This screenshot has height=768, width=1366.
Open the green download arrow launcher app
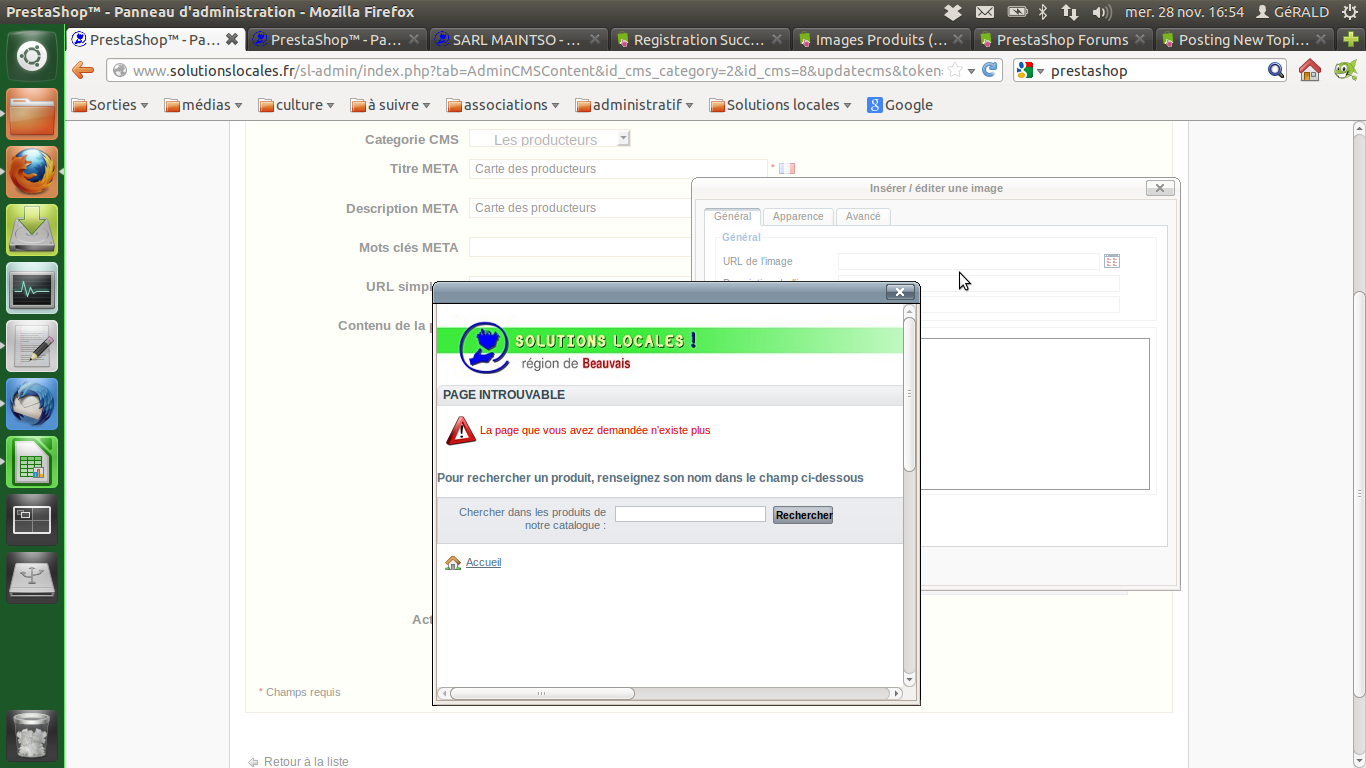pos(32,230)
